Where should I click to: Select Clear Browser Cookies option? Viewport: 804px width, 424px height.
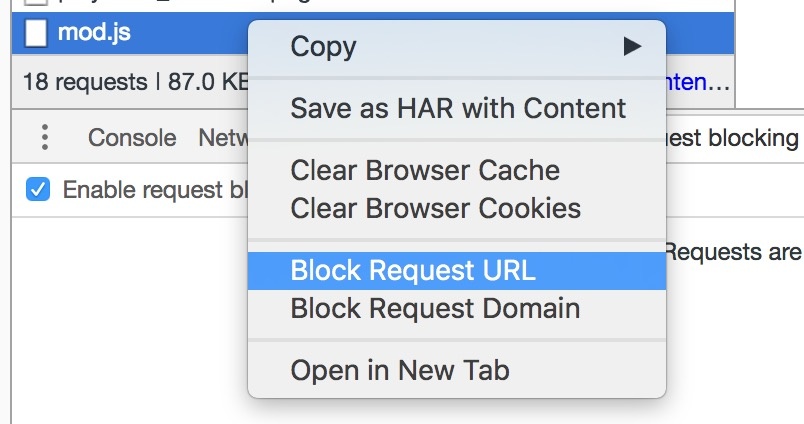click(x=435, y=208)
